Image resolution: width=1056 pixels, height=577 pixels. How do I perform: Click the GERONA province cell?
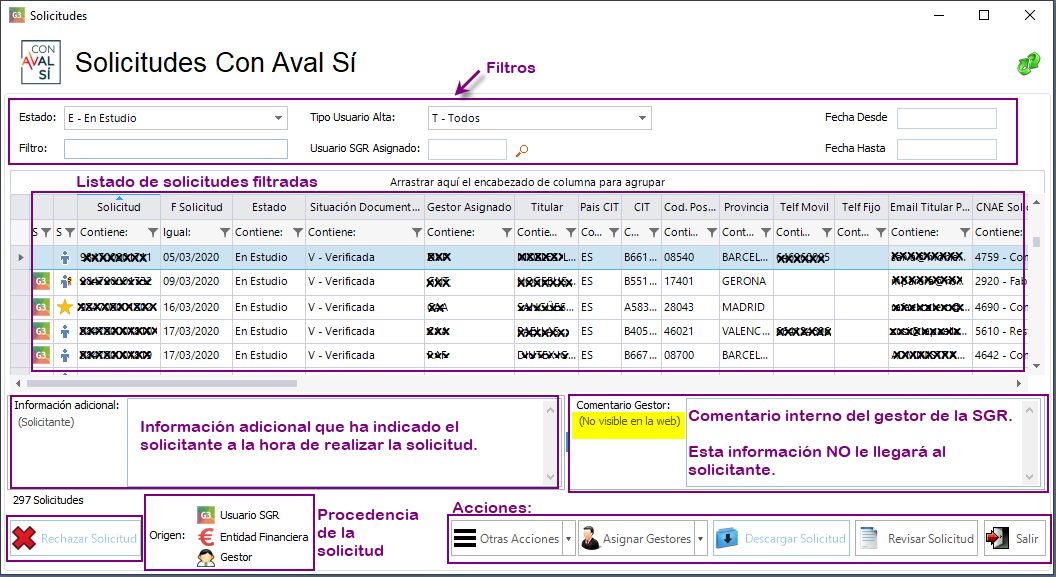[x=744, y=281]
